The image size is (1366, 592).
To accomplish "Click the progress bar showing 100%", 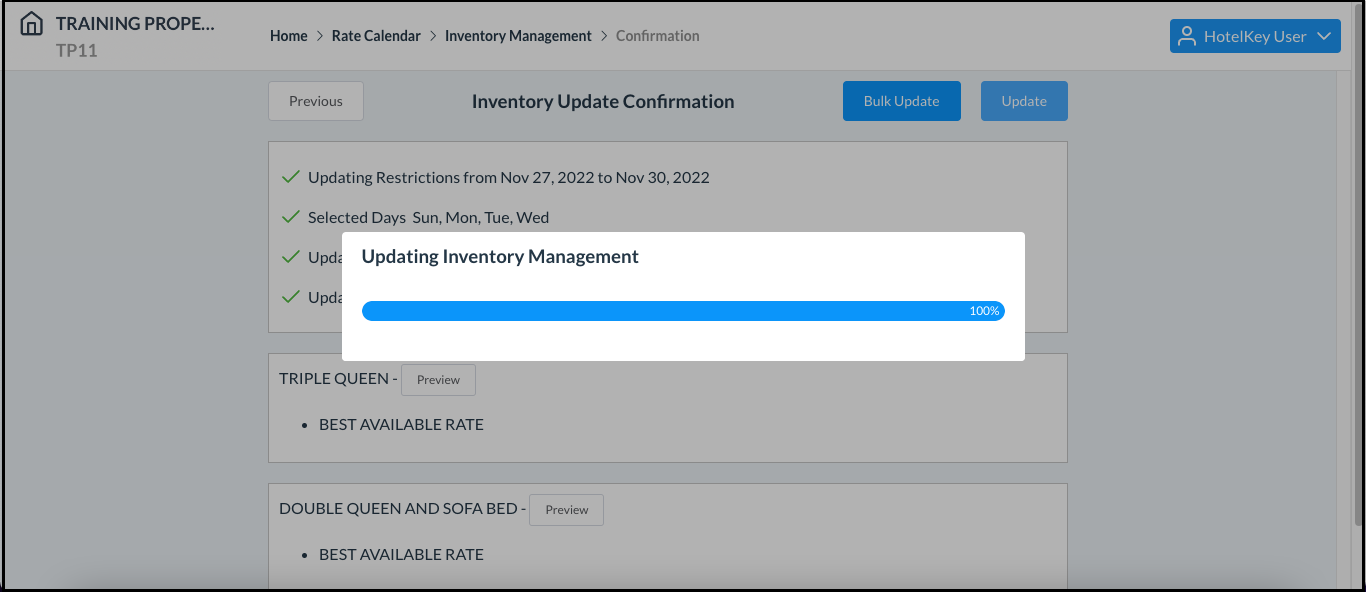I will 683,310.
